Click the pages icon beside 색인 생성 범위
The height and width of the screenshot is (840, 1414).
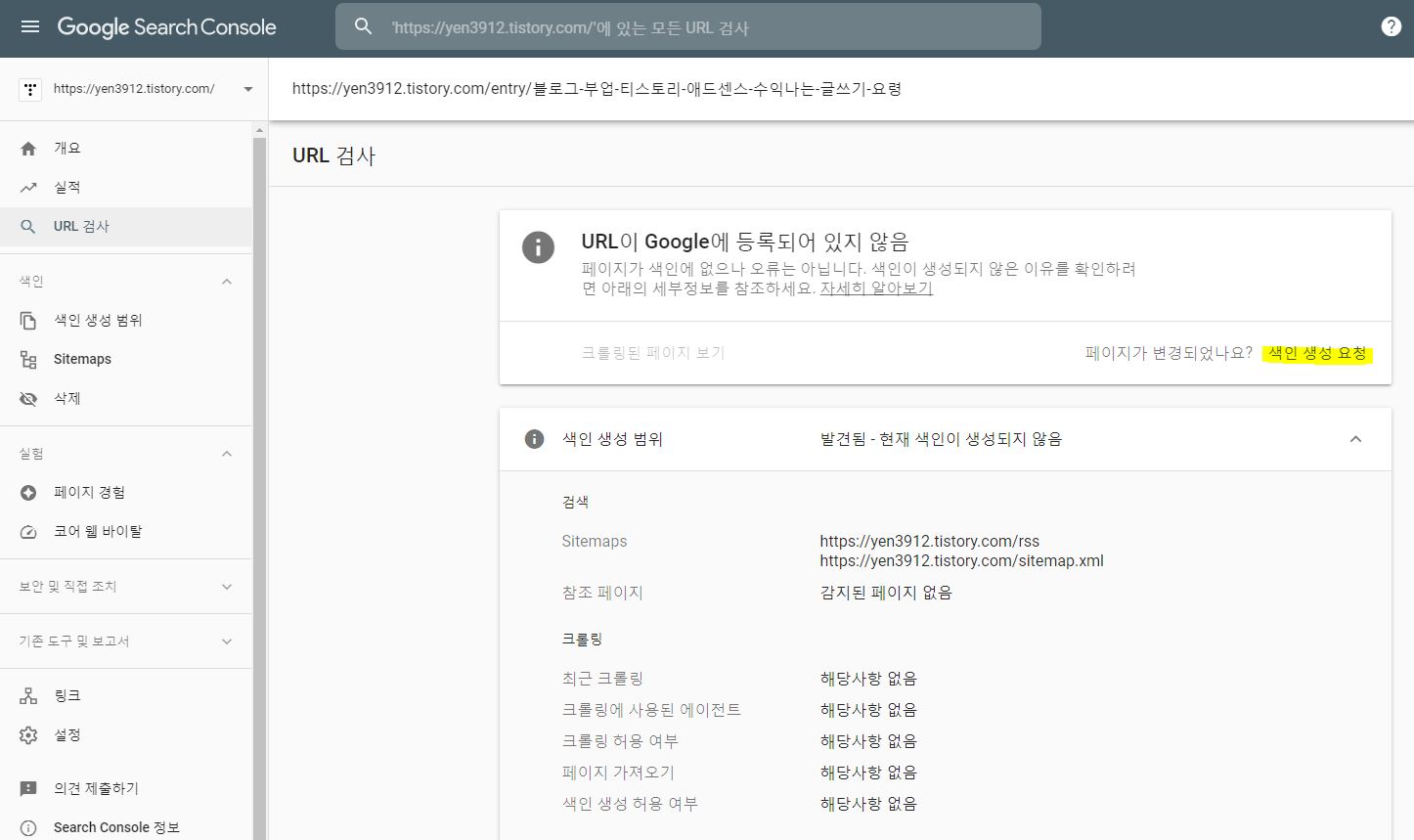coord(28,321)
